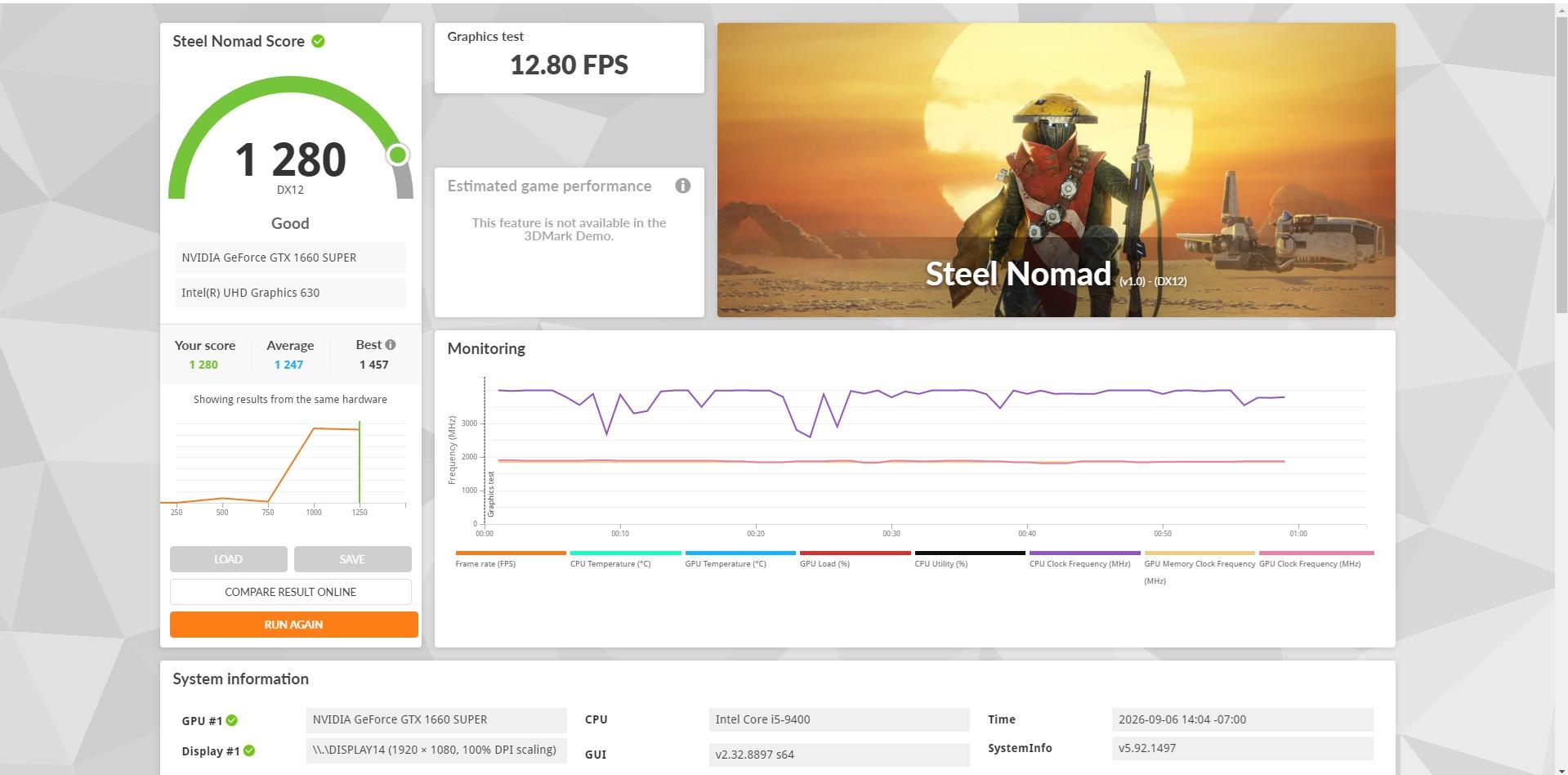Click the green check icon beside GPU #1

click(232, 720)
